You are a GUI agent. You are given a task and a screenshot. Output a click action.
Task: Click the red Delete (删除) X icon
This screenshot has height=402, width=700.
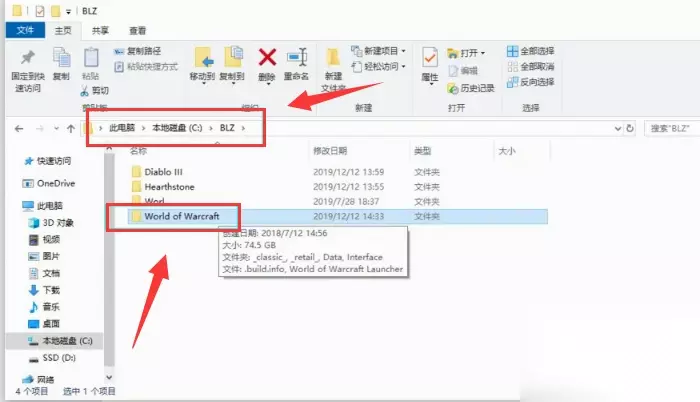tap(267, 57)
